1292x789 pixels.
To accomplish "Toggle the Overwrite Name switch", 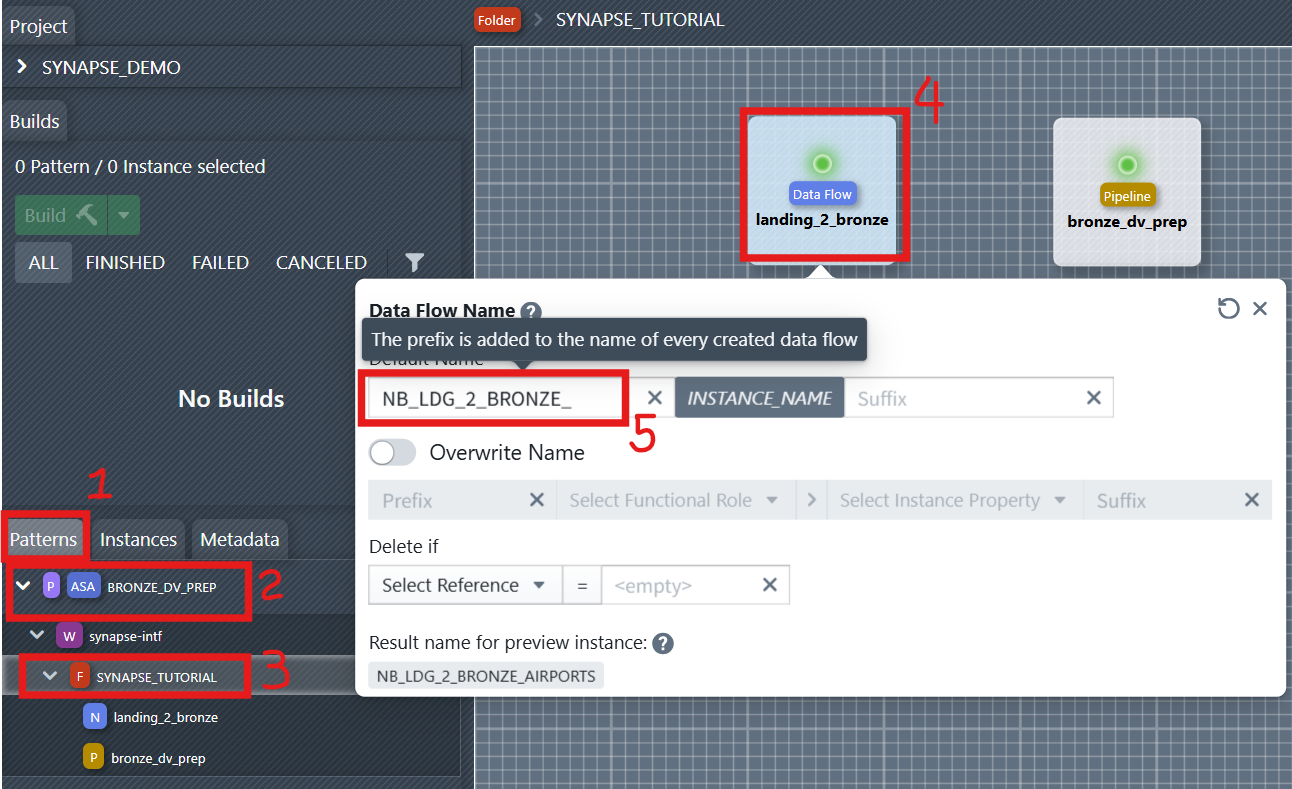I will (x=392, y=453).
